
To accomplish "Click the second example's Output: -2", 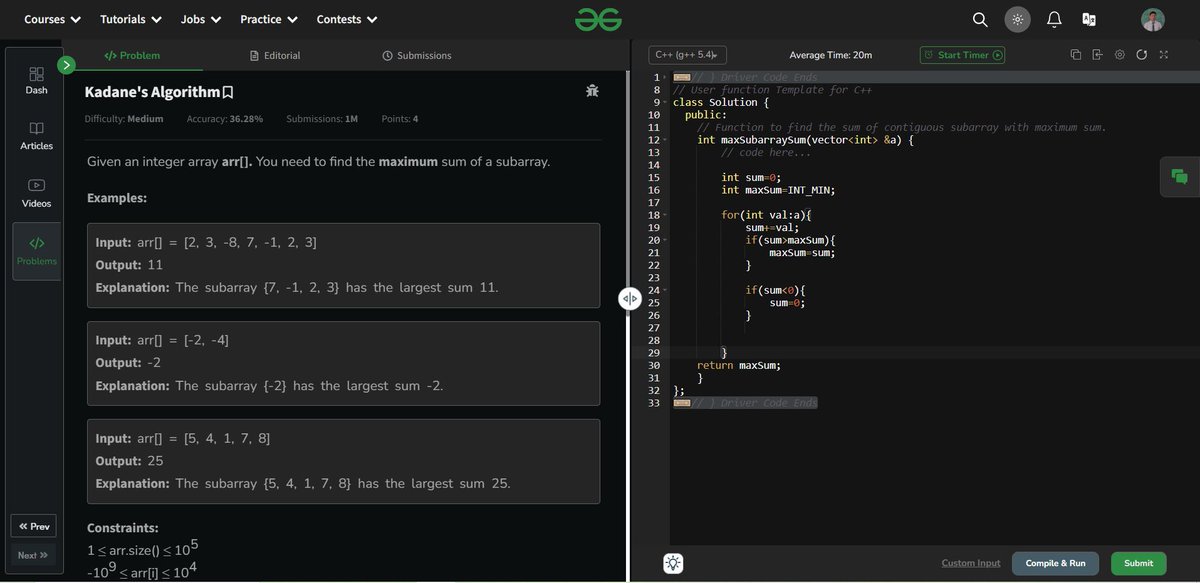I will (x=128, y=363).
